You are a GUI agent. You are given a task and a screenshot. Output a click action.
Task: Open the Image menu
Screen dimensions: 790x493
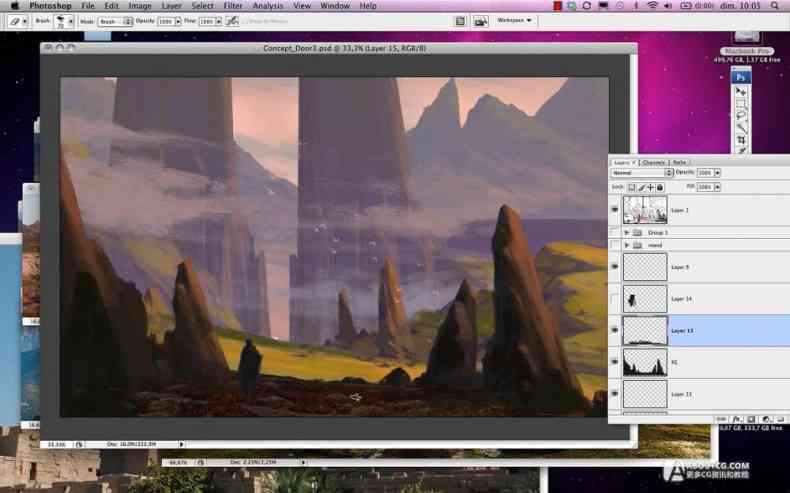(140, 6)
